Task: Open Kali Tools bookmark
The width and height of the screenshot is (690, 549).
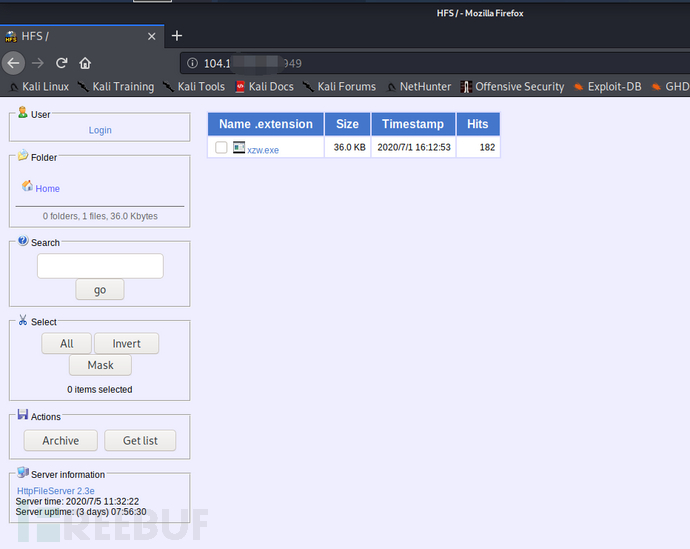Action: click(x=194, y=87)
